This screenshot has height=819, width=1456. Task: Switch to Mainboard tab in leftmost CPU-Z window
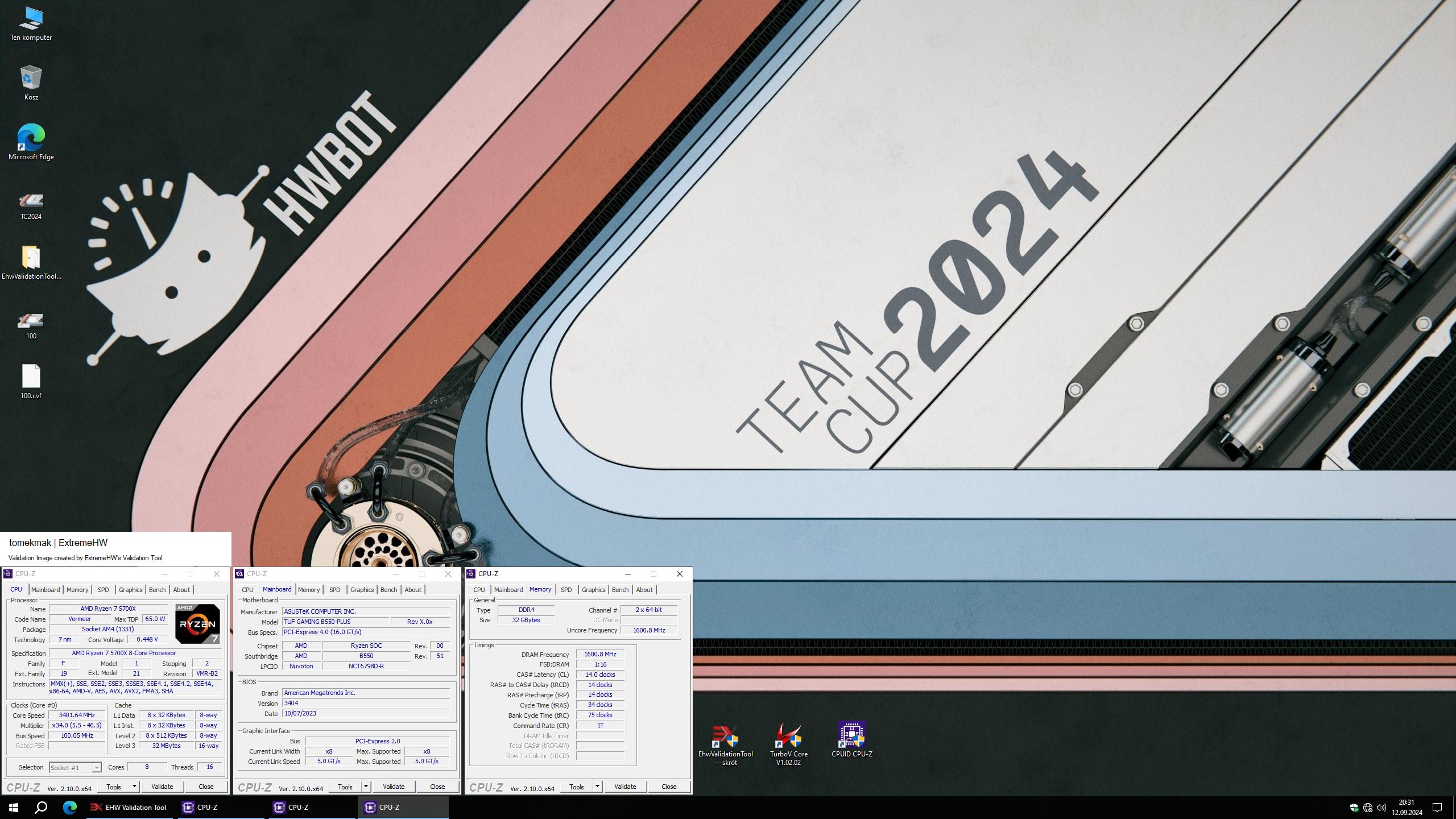pos(45,590)
